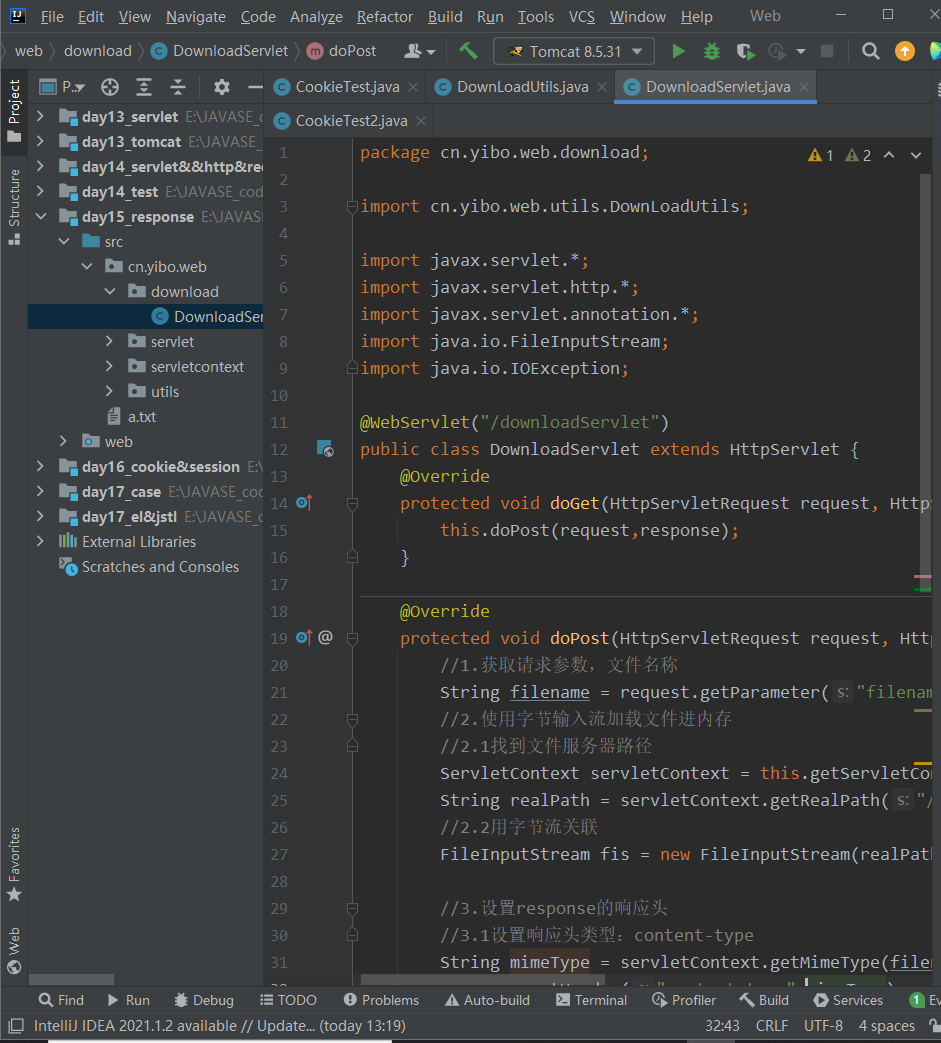This screenshot has height=1043, width=941.
Task: Collapse the src folder
Action: [x=65, y=241]
